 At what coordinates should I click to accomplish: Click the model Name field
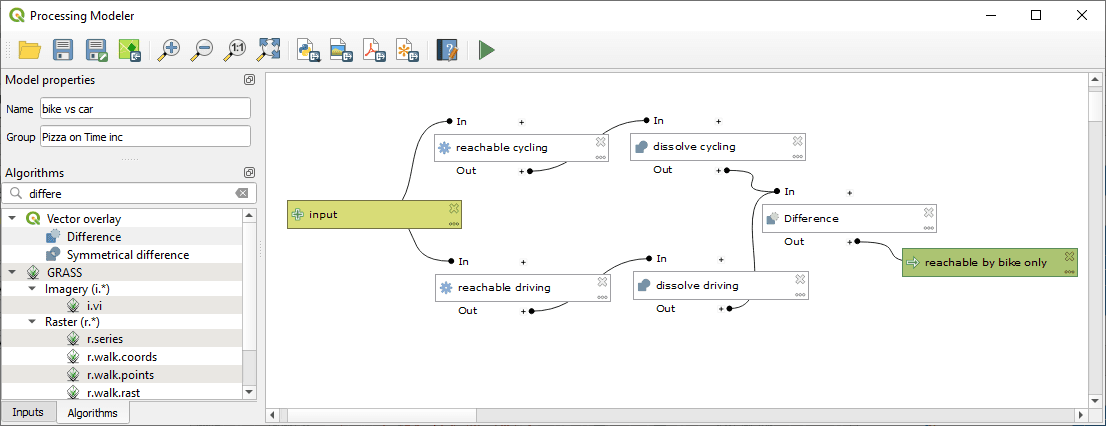pyautogui.click(x=143, y=108)
